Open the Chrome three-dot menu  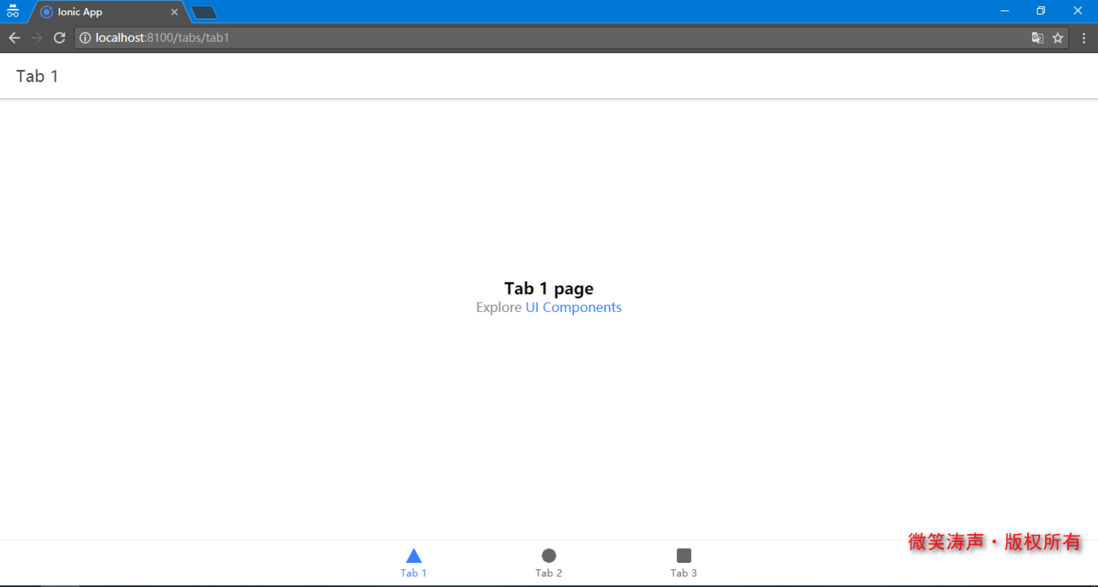pos(1084,38)
